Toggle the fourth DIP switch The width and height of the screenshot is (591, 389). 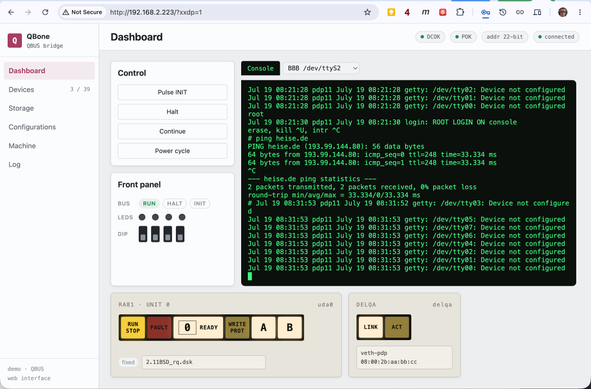coord(180,234)
